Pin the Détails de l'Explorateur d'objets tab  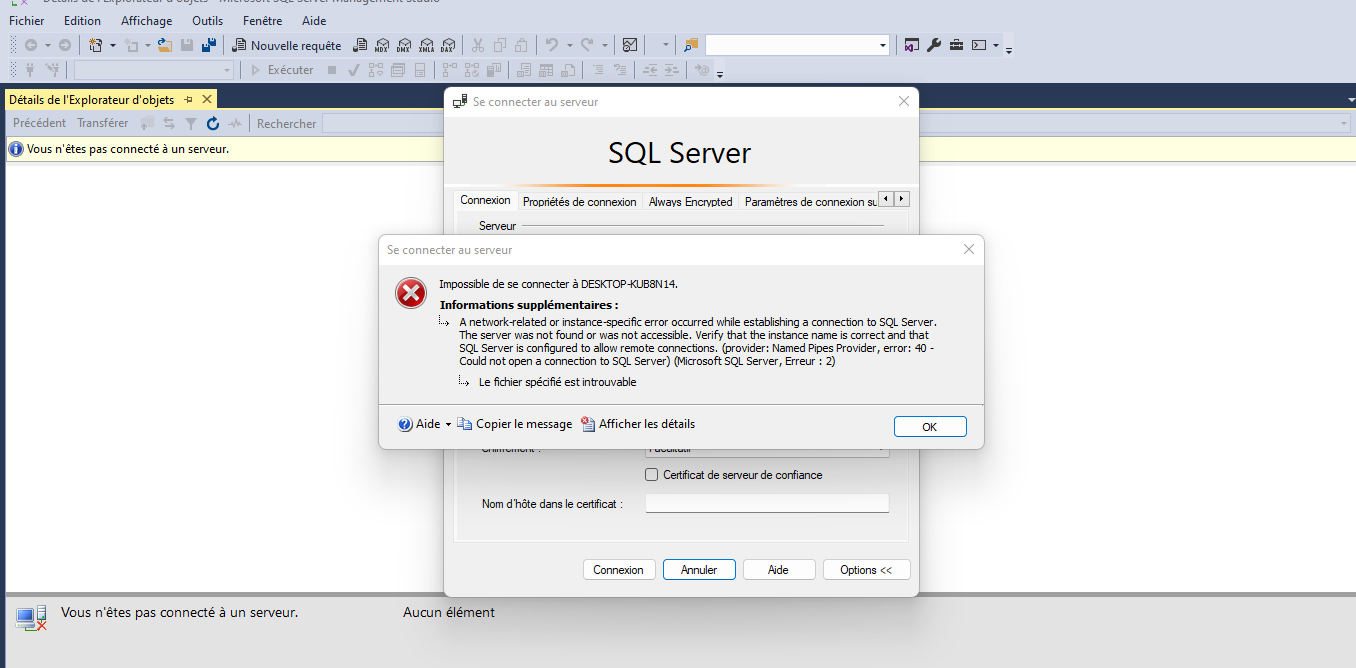pyautogui.click(x=189, y=99)
